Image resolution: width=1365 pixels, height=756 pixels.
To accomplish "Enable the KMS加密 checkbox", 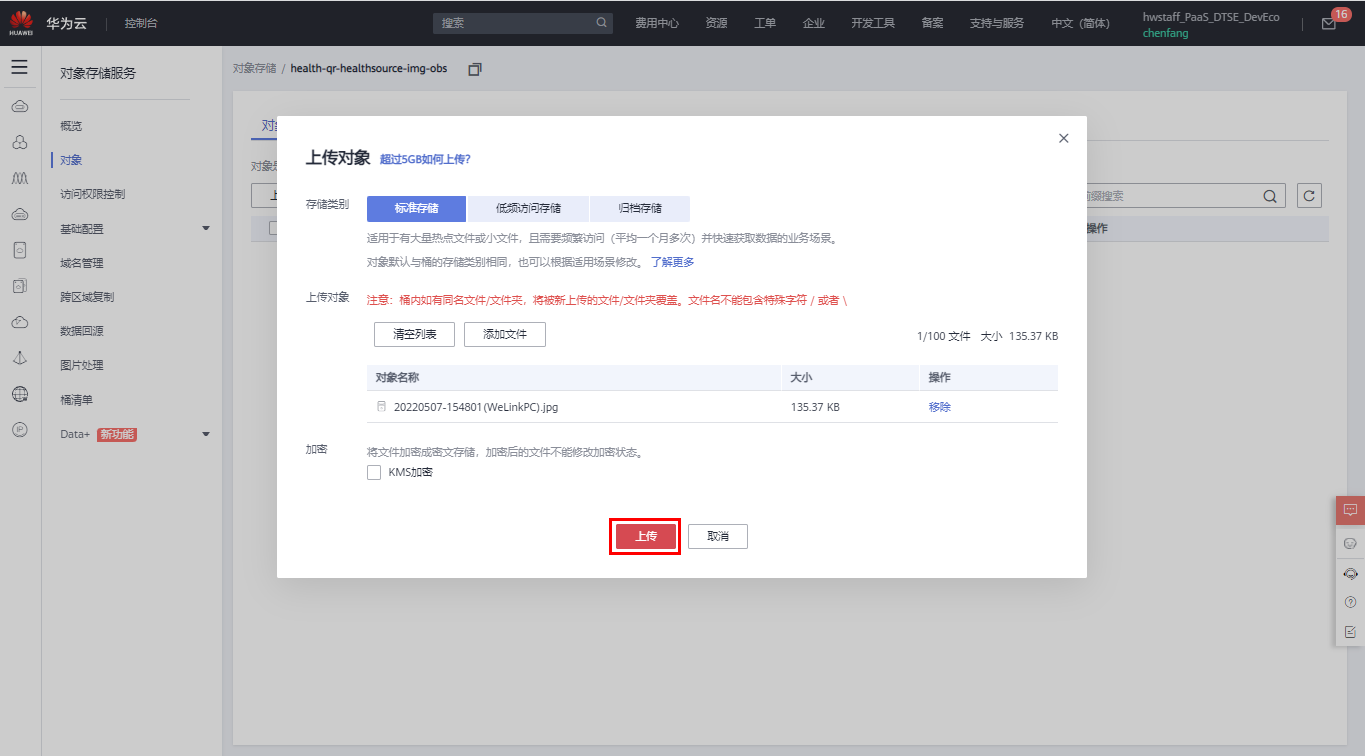I will (x=374, y=472).
